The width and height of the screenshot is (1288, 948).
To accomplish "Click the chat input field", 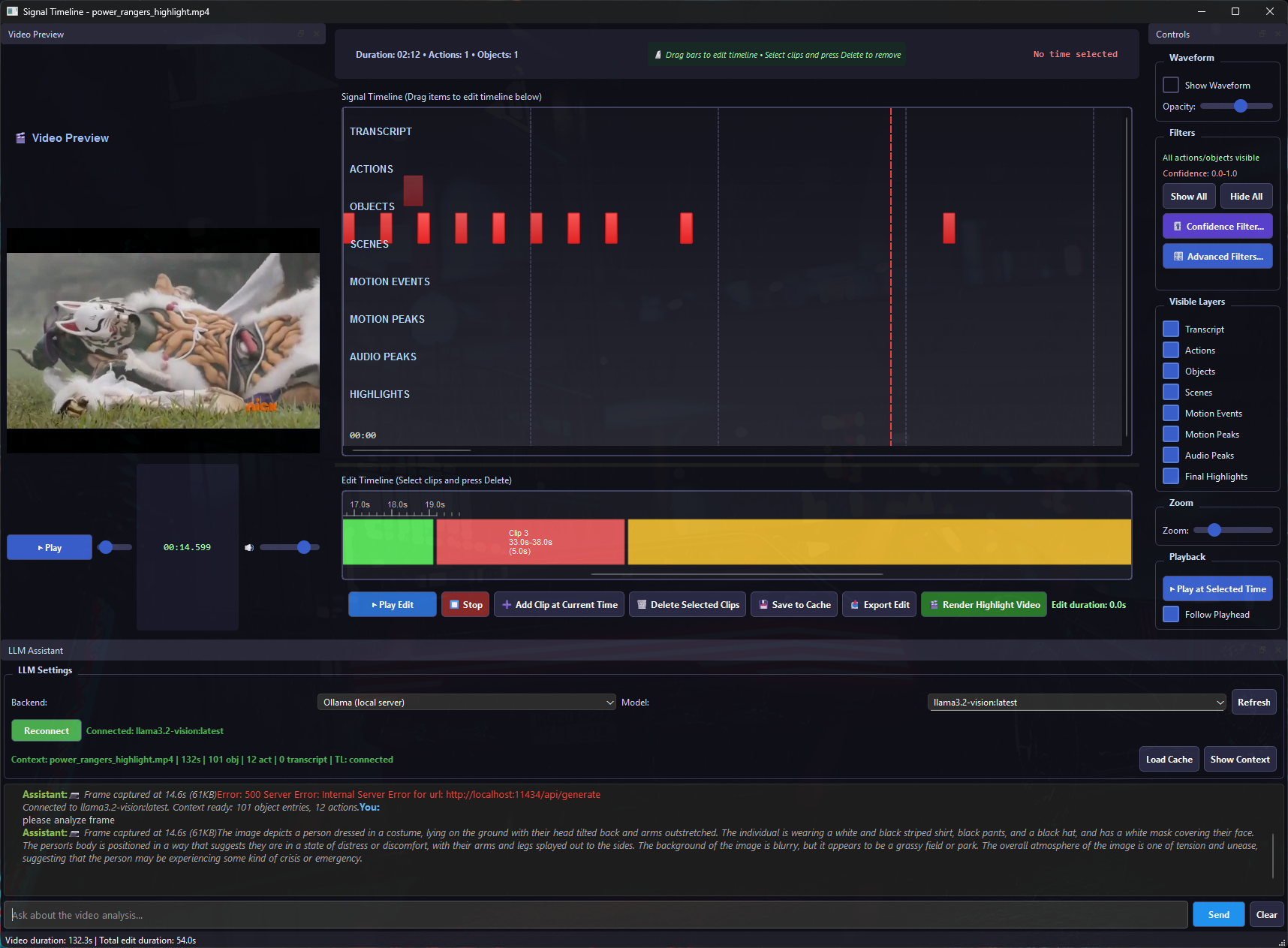I will (x=596, y=914).
